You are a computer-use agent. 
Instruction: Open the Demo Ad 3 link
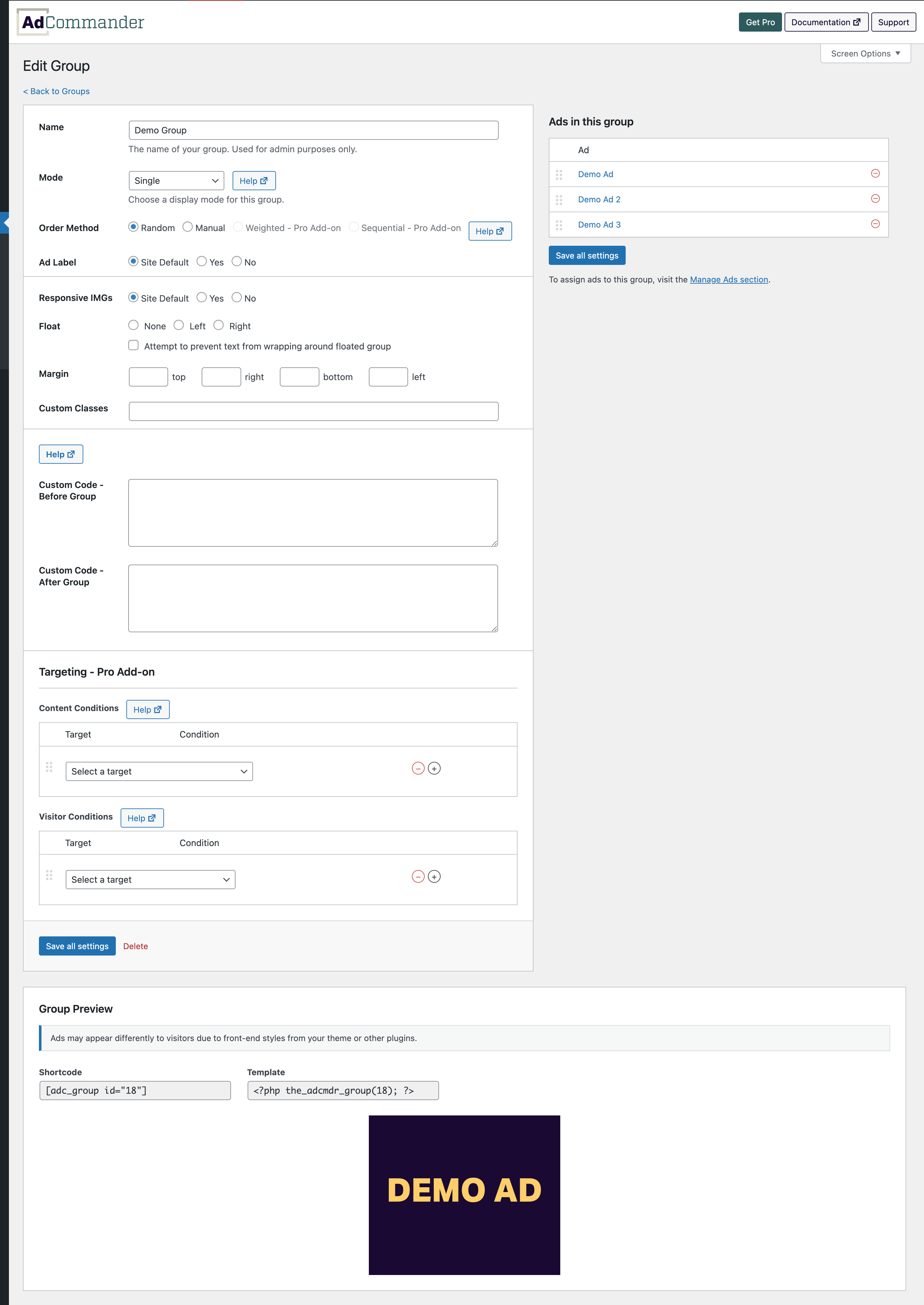599,224
